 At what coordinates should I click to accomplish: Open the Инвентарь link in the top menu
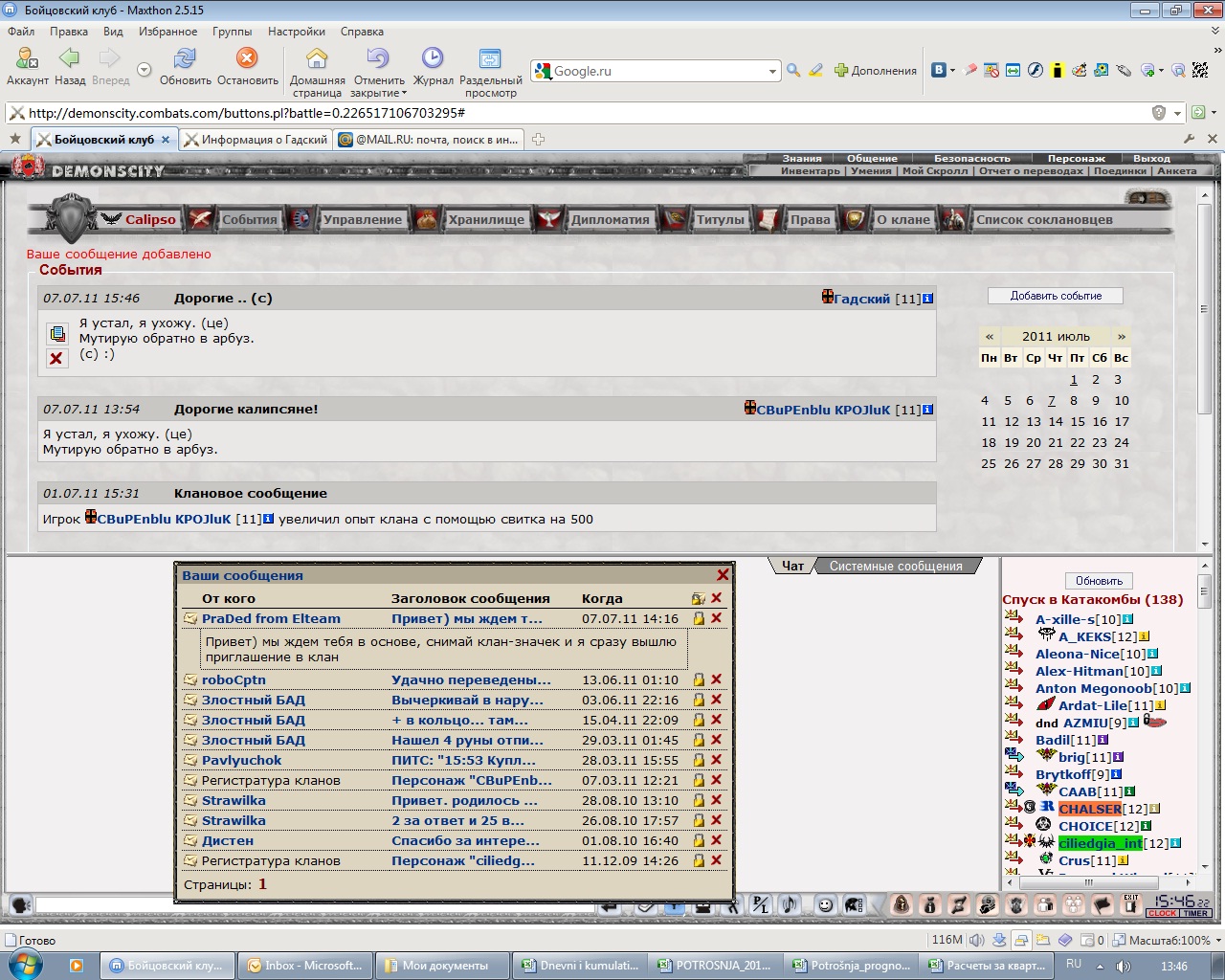(810, 170)
